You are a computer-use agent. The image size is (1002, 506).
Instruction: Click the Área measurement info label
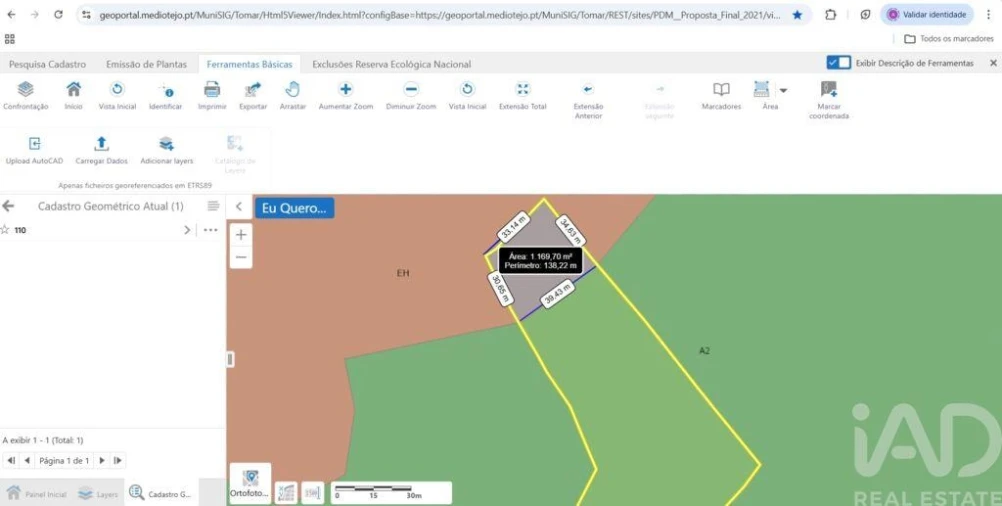click(x=541, y=260)
